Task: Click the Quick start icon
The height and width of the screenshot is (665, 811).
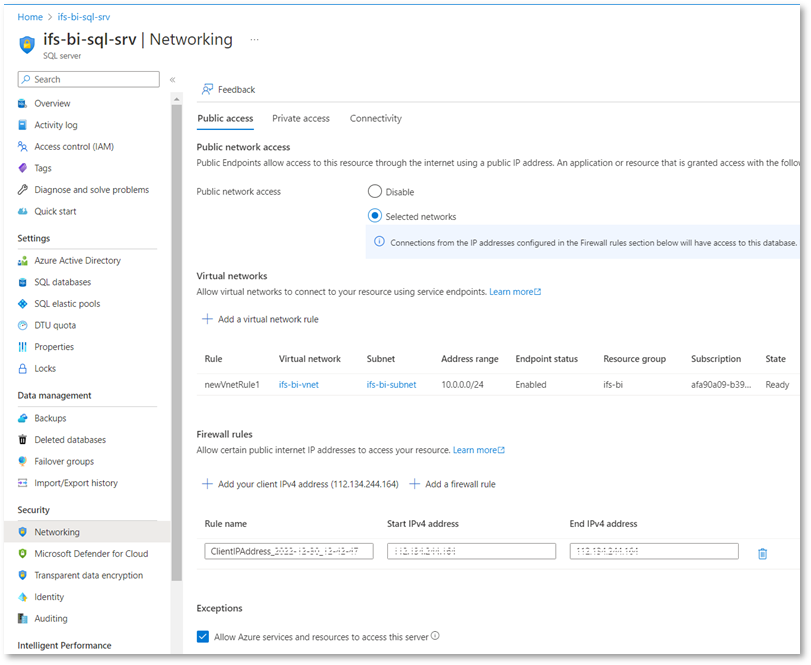Action: (22, 211)
